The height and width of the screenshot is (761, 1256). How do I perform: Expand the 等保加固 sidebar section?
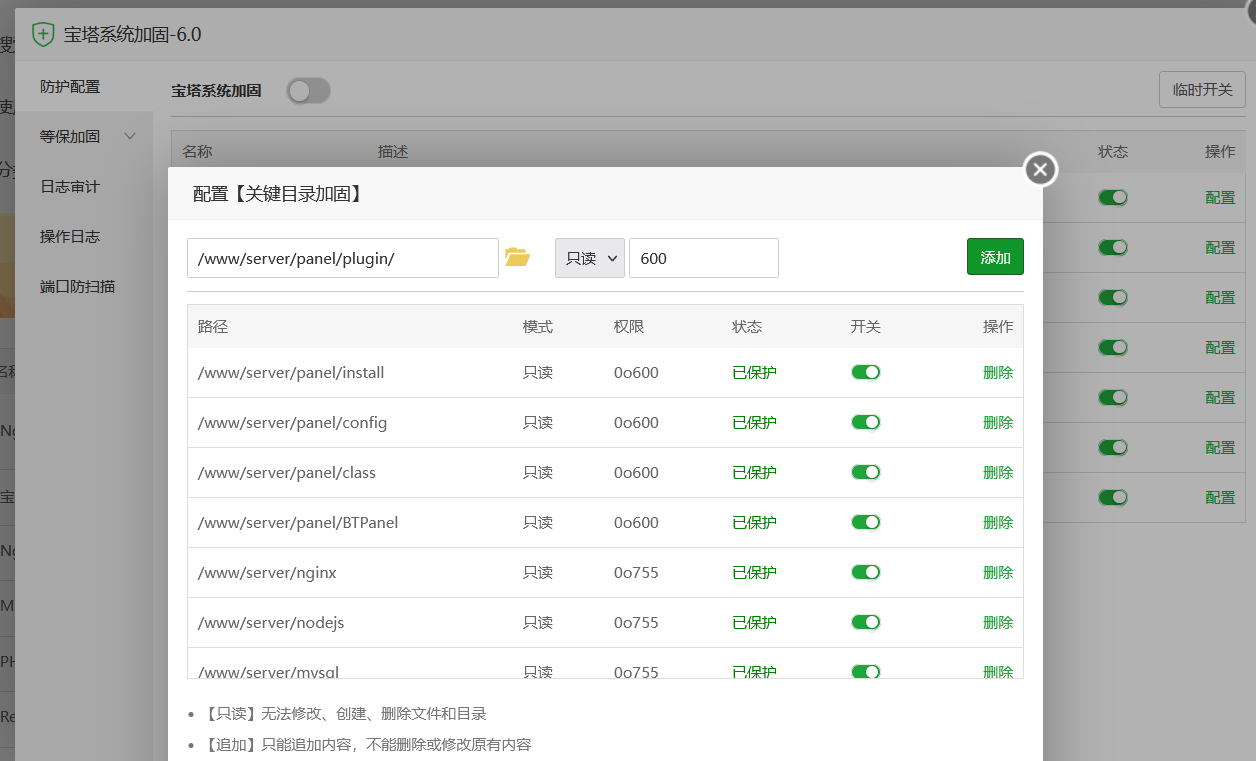pyautogui.click(x=84, y=136)
